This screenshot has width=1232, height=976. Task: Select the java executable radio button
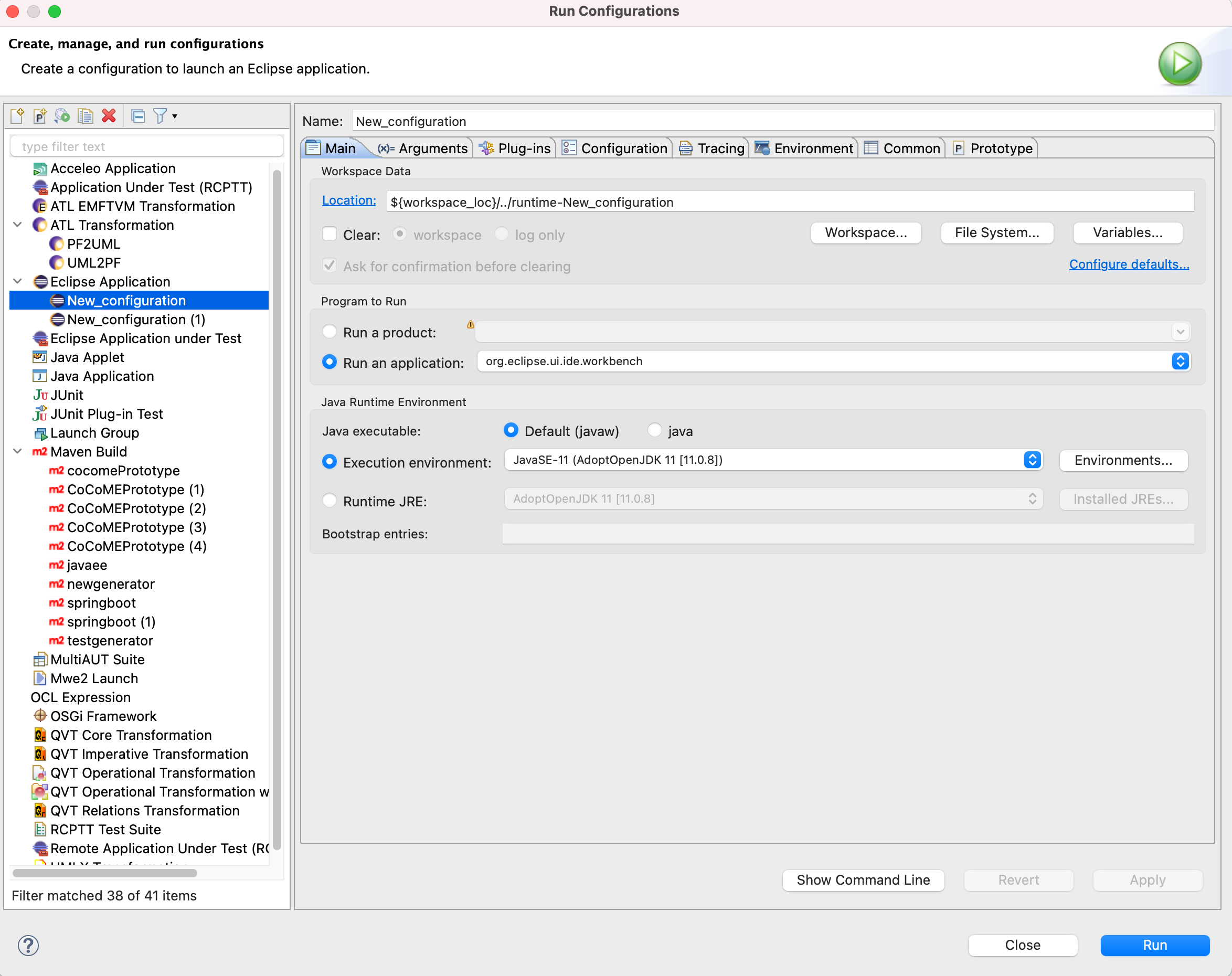pos(654,430)
